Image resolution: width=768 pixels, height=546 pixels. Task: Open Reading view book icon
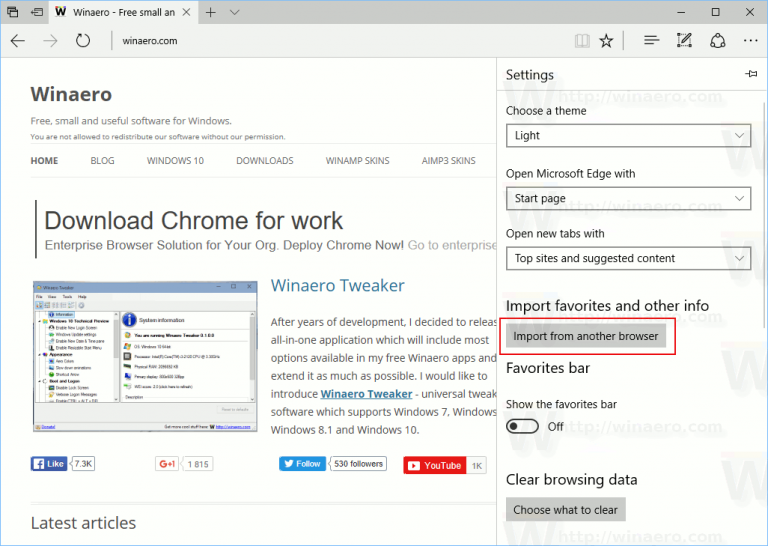pos(582,41)
